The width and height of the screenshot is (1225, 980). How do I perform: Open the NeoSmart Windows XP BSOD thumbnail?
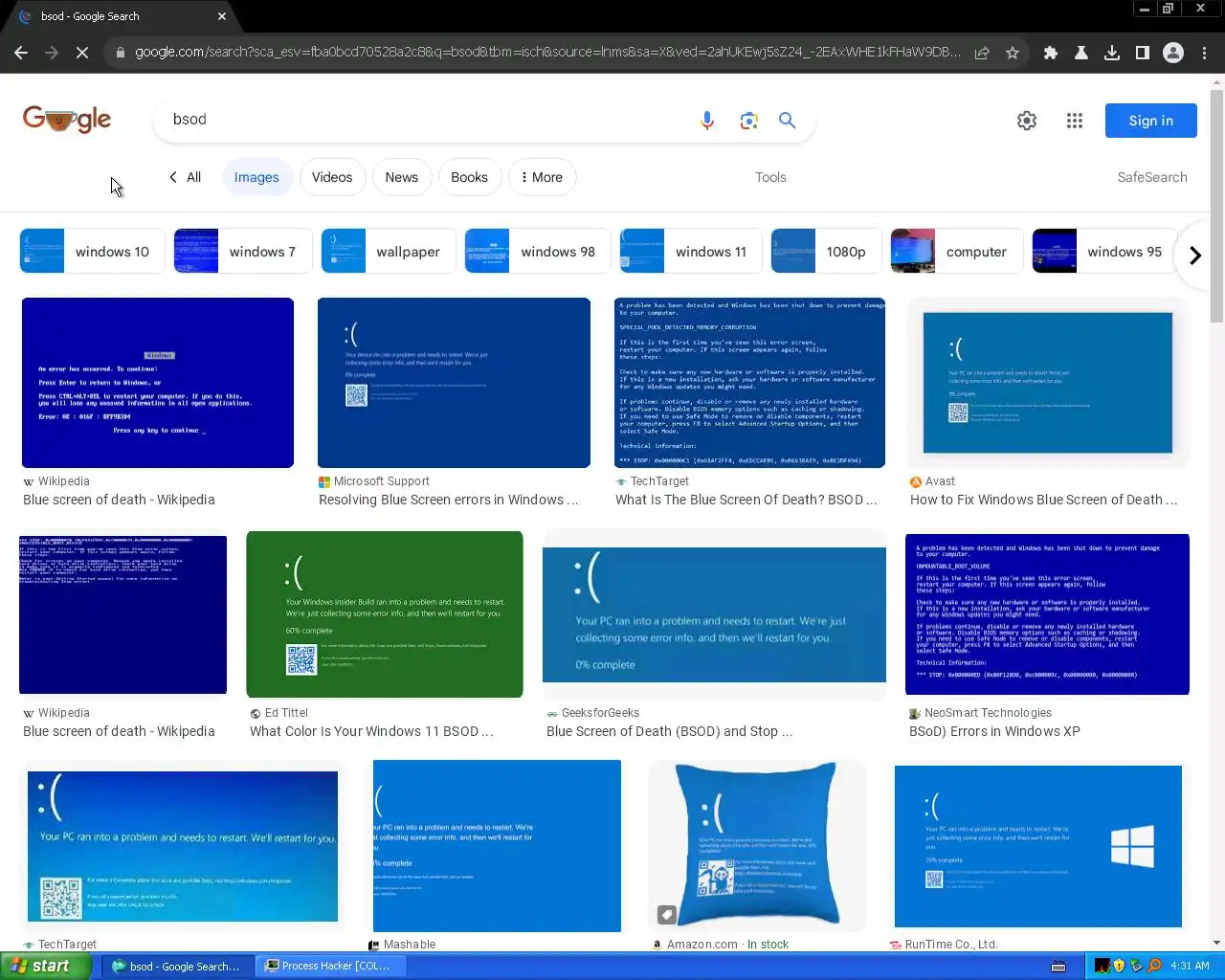[x=1047, y=614]
